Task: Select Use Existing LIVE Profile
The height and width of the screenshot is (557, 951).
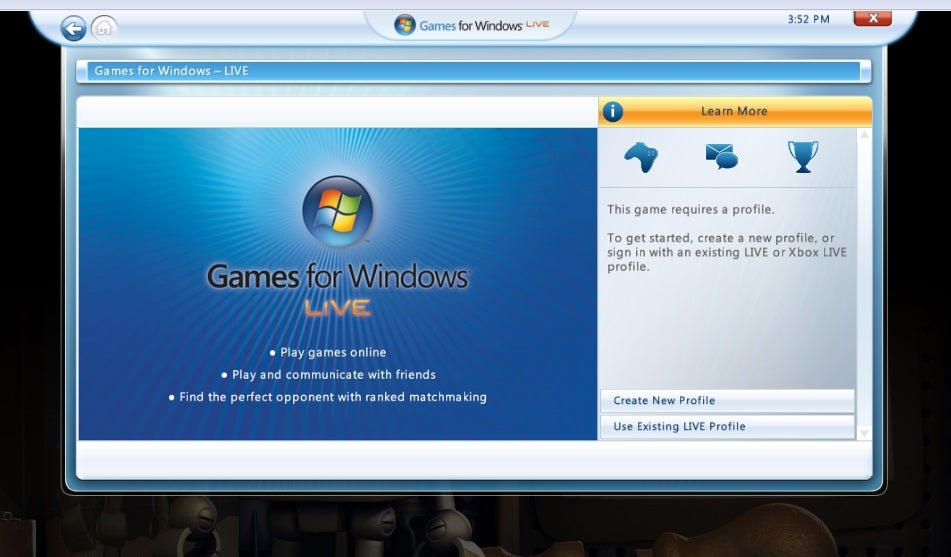Action: [727, 427]
